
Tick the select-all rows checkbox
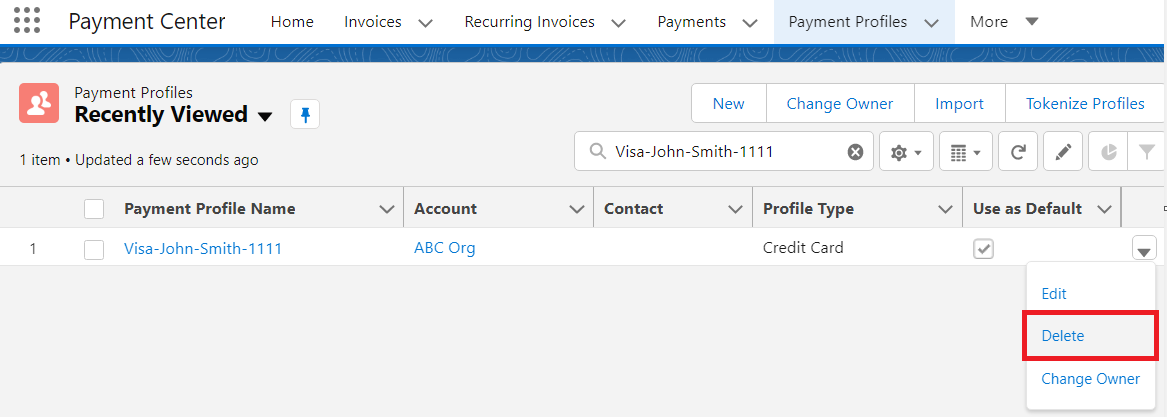pyautogui.click(x=94, y=209)
